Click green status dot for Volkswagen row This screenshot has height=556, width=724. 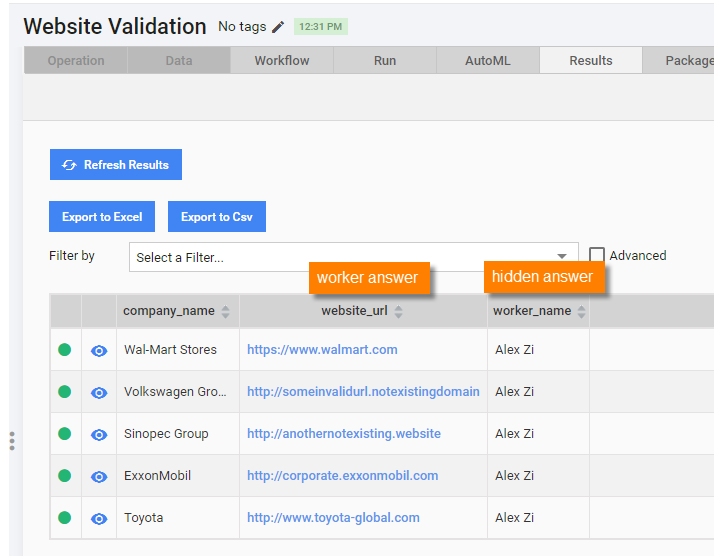tap(65, 392)
